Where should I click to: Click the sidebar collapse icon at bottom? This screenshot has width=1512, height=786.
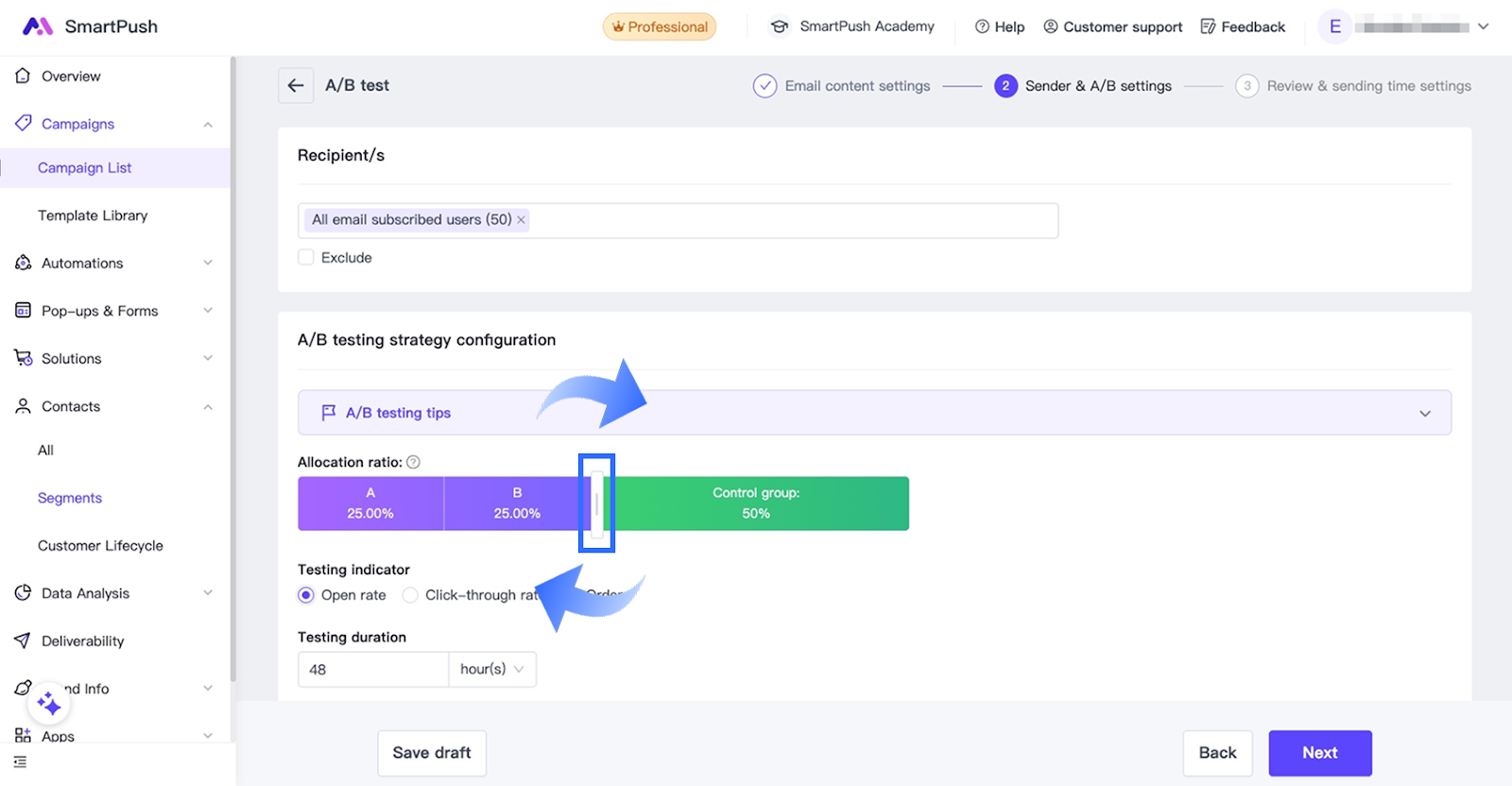21,762
